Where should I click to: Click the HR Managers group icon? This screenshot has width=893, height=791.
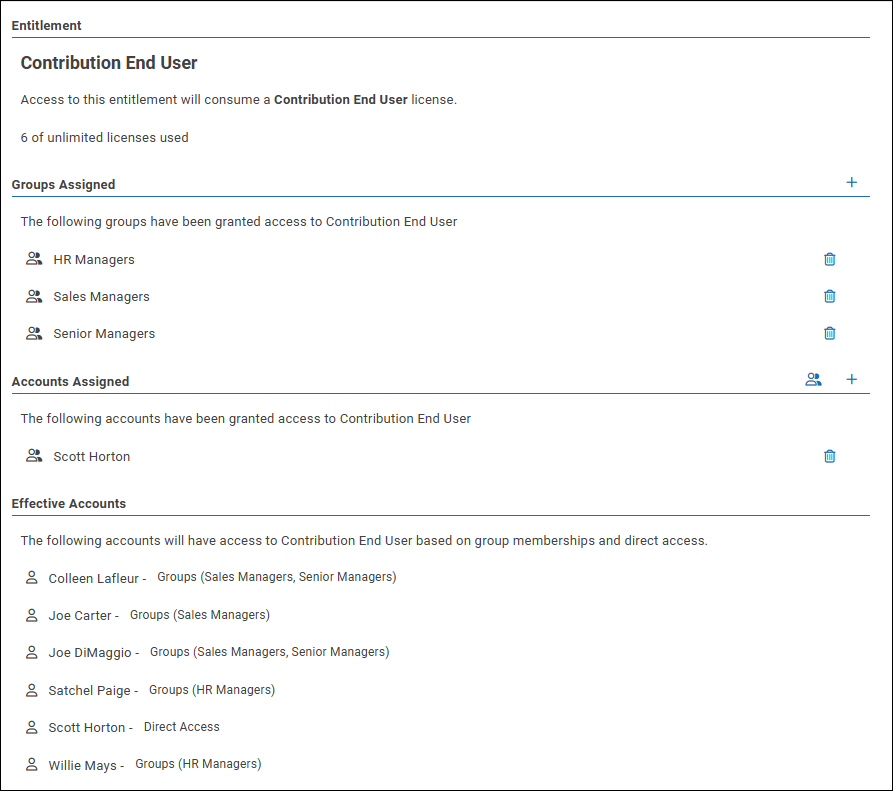34,259
